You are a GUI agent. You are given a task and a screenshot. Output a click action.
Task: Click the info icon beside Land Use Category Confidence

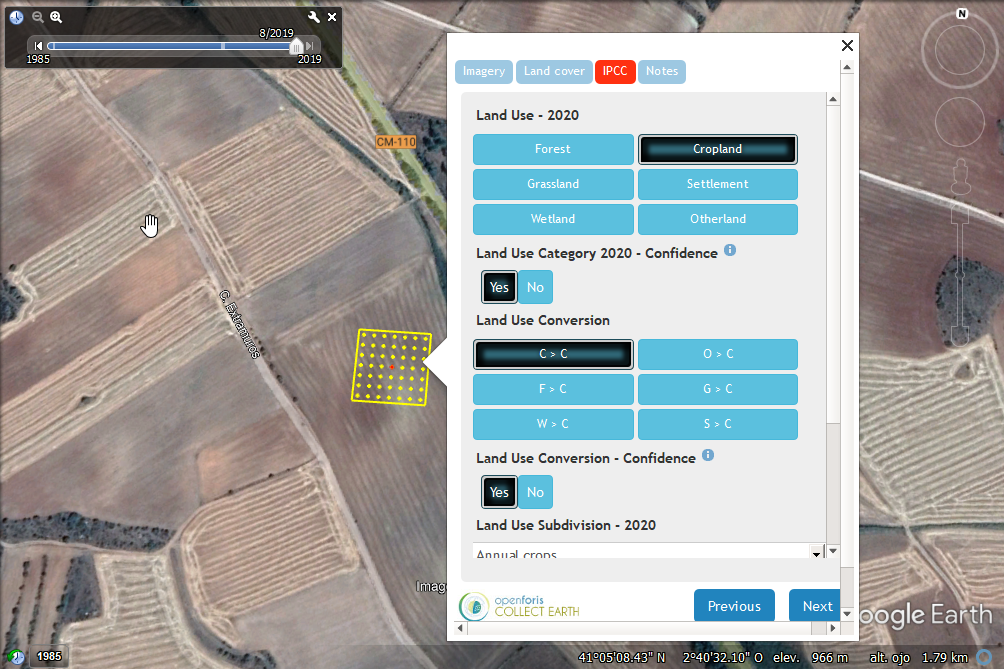(x=730, y=251)
